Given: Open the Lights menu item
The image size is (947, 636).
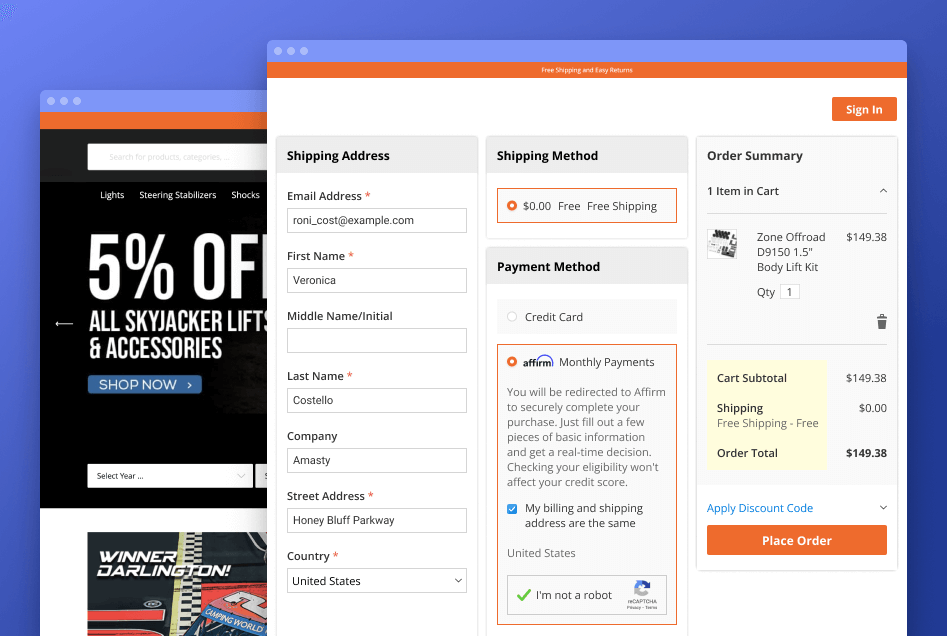Looking at the screenshot, I should 112,195.
